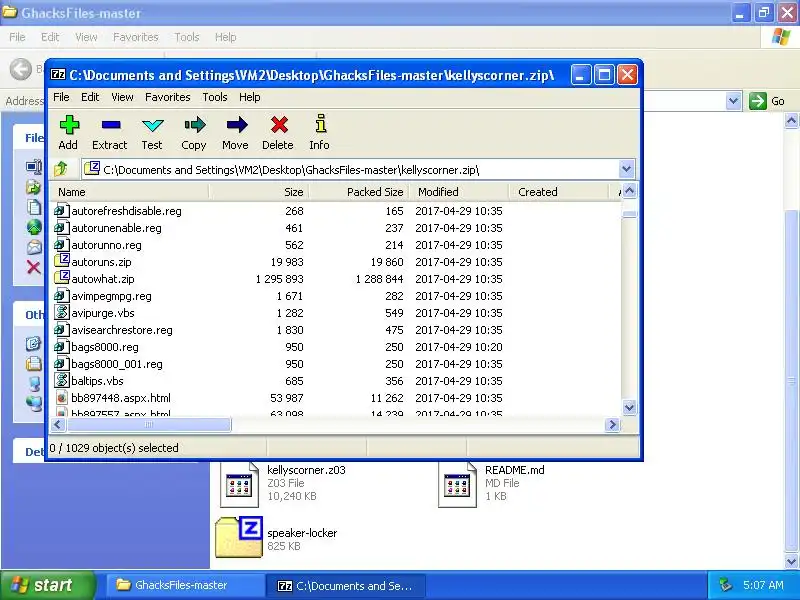The height and width of the screenshot is (600, 800).
Task: Select the speaker-locker archive icon in Explorer
Action: (x=239, y=537)
